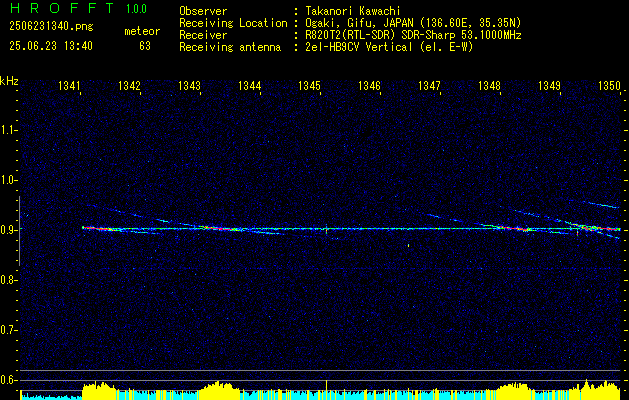Click the 0.7 kHz frequency label
This screenshot has height=400, width=629.
(x=8, y=330)
